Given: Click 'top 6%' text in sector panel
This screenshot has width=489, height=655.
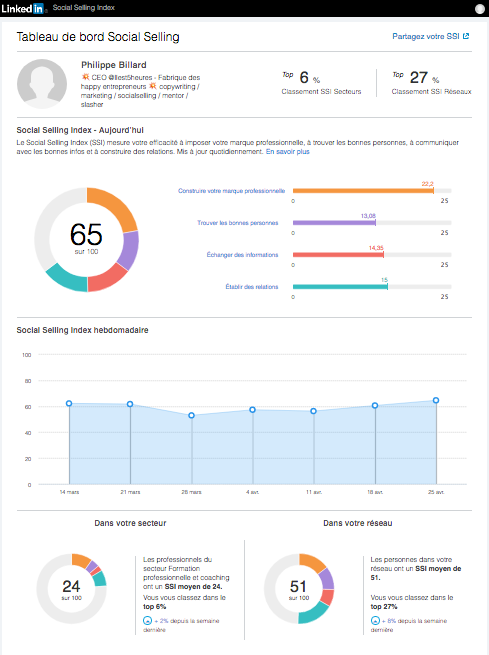Looking at the screenshot, I should click(155, 607).
